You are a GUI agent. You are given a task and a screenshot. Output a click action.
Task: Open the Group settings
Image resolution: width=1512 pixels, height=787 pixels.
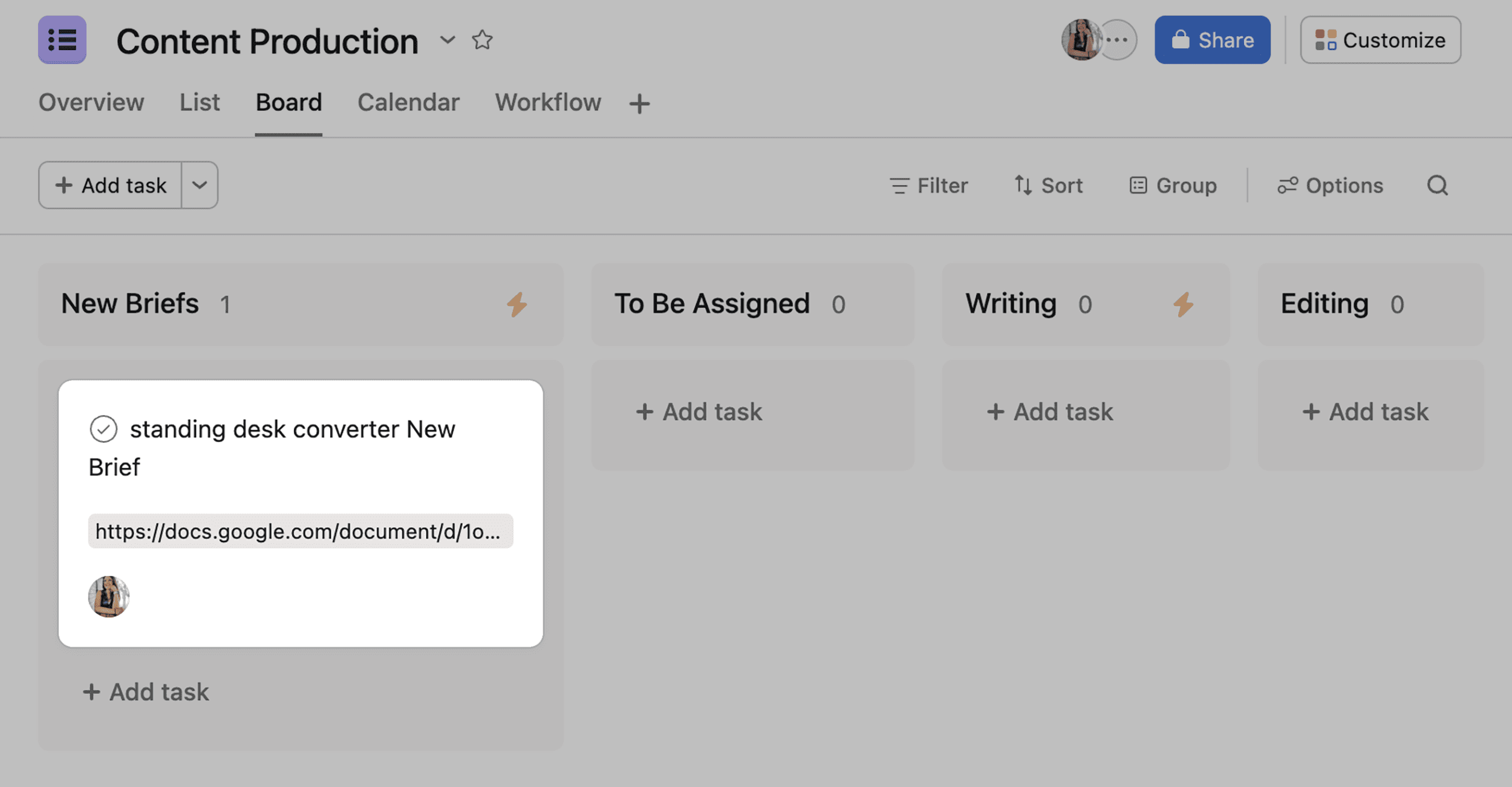coord(1173,185)
